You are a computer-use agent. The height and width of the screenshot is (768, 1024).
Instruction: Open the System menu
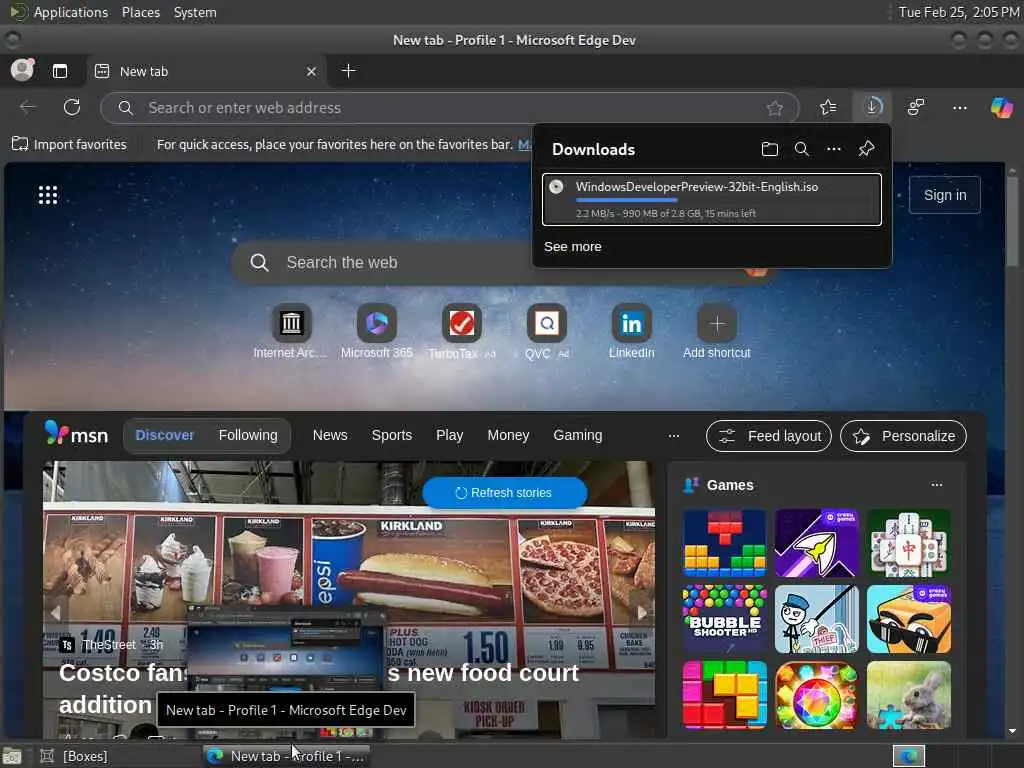(x=195, y=12)
